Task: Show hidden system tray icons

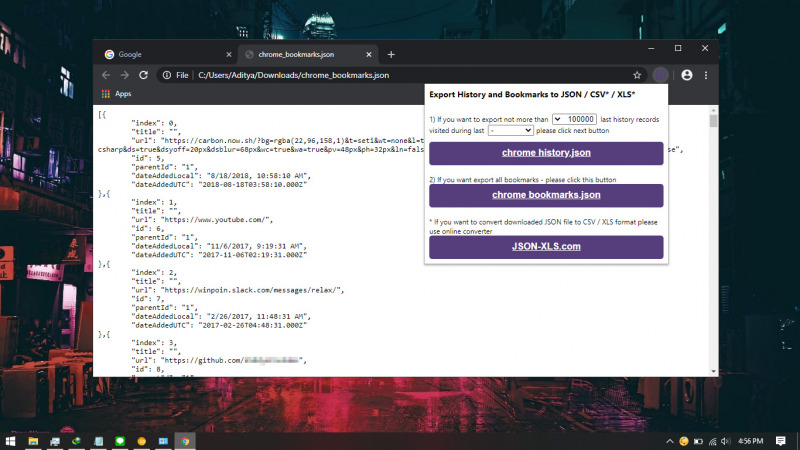Action: coord(669,441)
